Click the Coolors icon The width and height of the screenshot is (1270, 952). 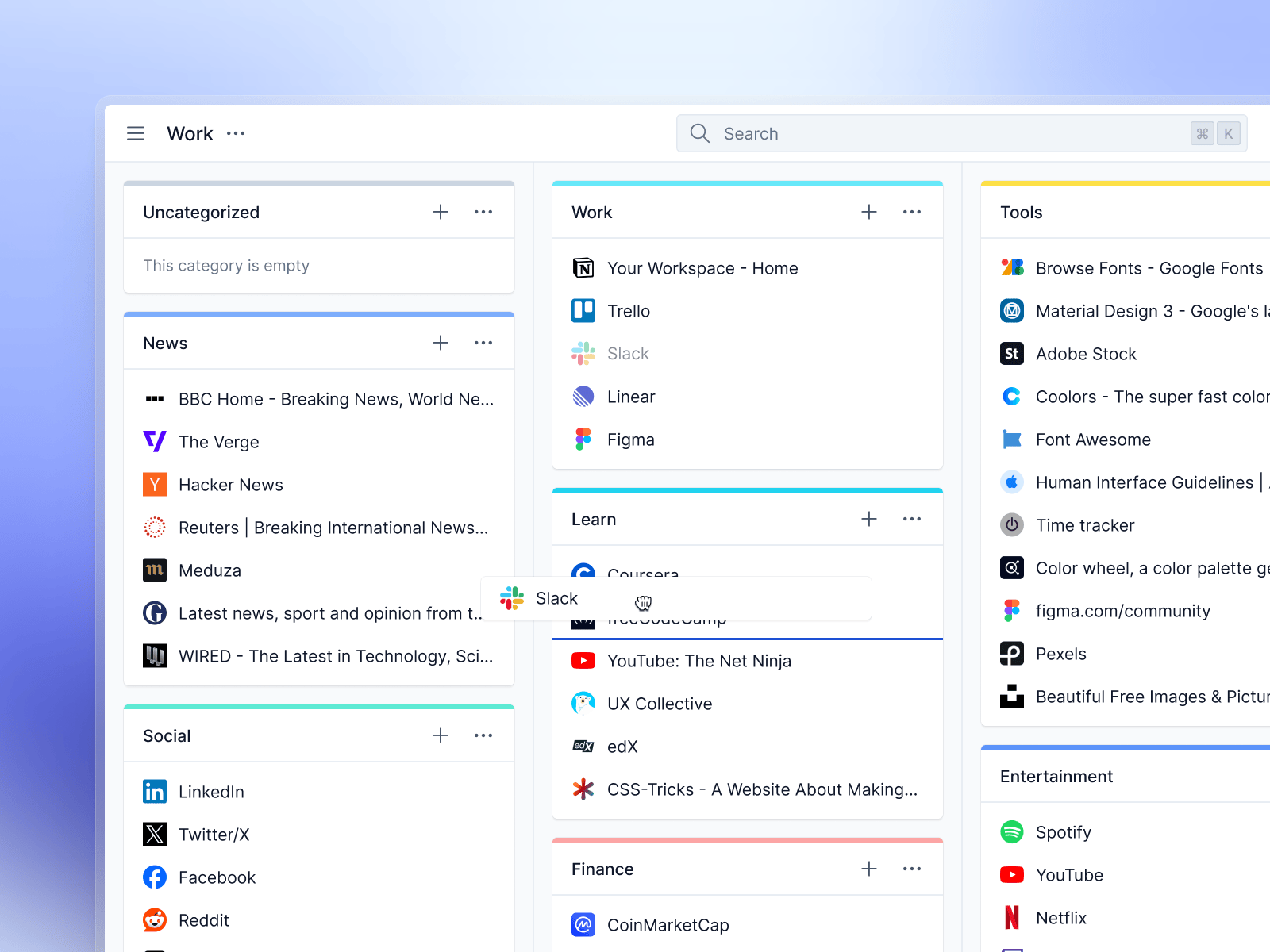1012,397
